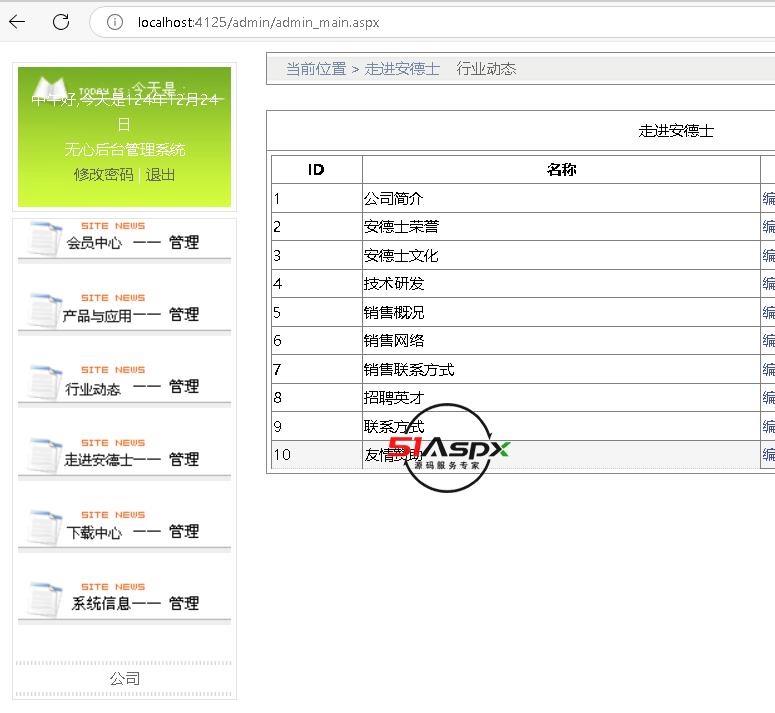The height and width of the screenshot is (713, 775).
Task: Click the ID cell of row 10
Action: [316, 455]
